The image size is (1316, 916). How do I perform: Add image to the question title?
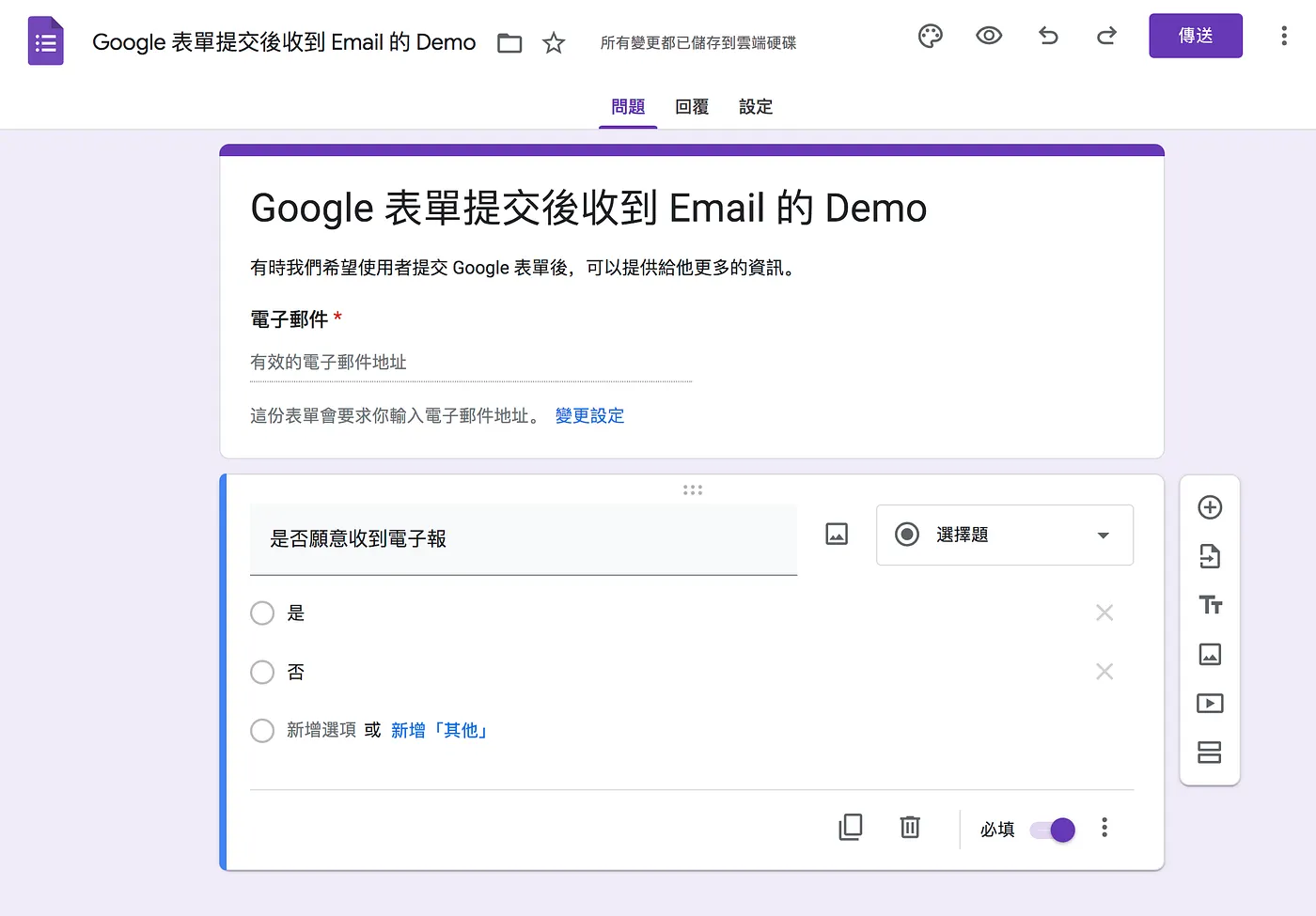click(x=837, y=535)
